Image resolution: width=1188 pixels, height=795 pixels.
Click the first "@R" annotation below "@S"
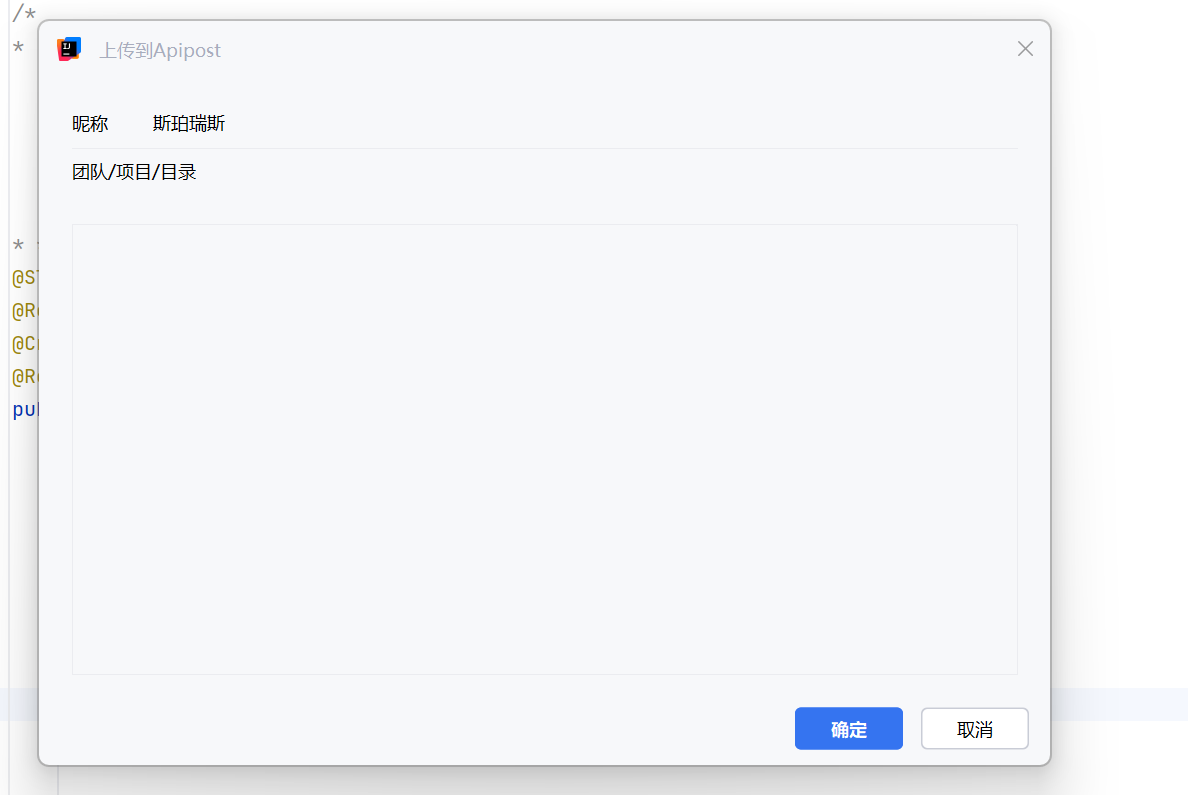pos(24,311)
